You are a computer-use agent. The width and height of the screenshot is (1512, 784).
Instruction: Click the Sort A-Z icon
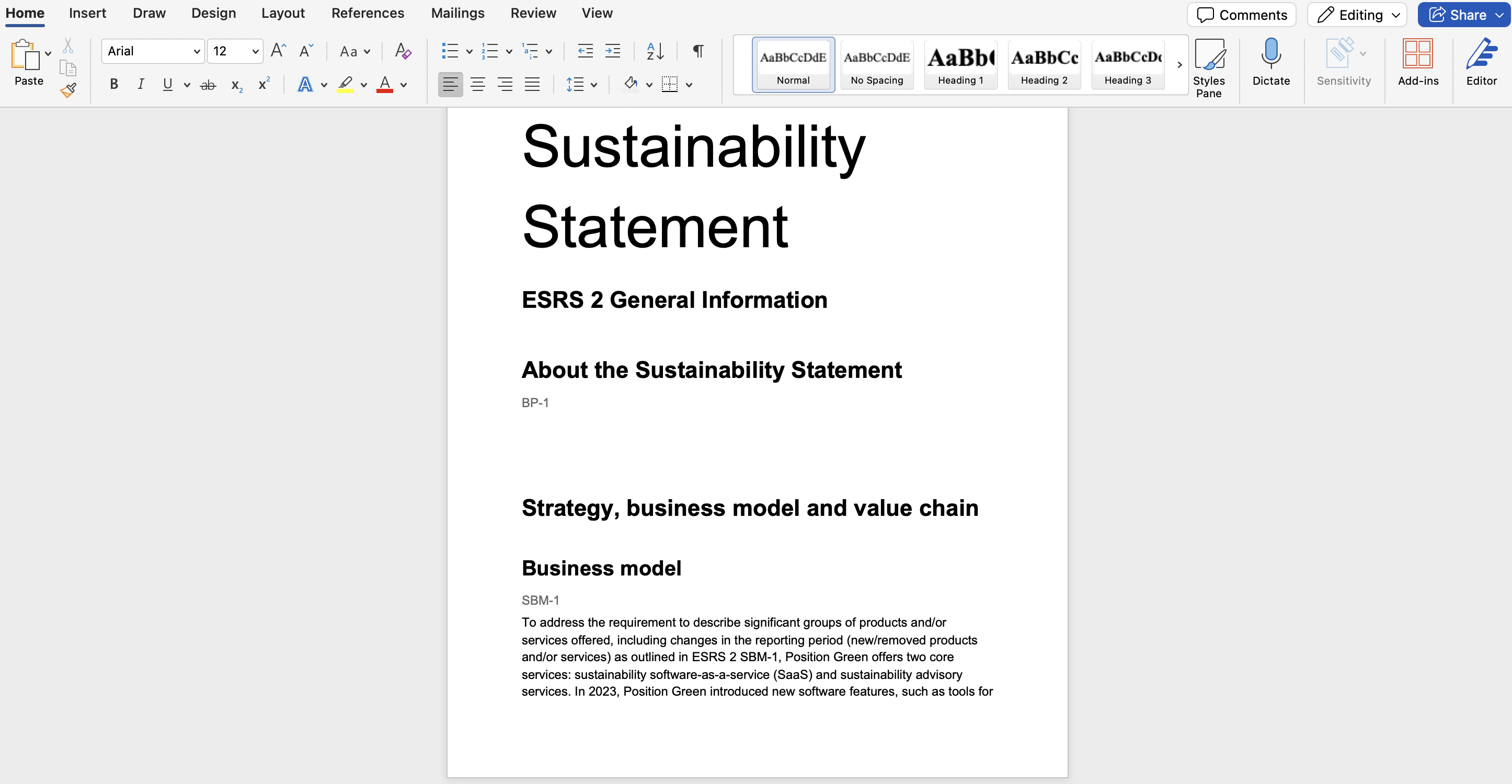pos(655,51)
